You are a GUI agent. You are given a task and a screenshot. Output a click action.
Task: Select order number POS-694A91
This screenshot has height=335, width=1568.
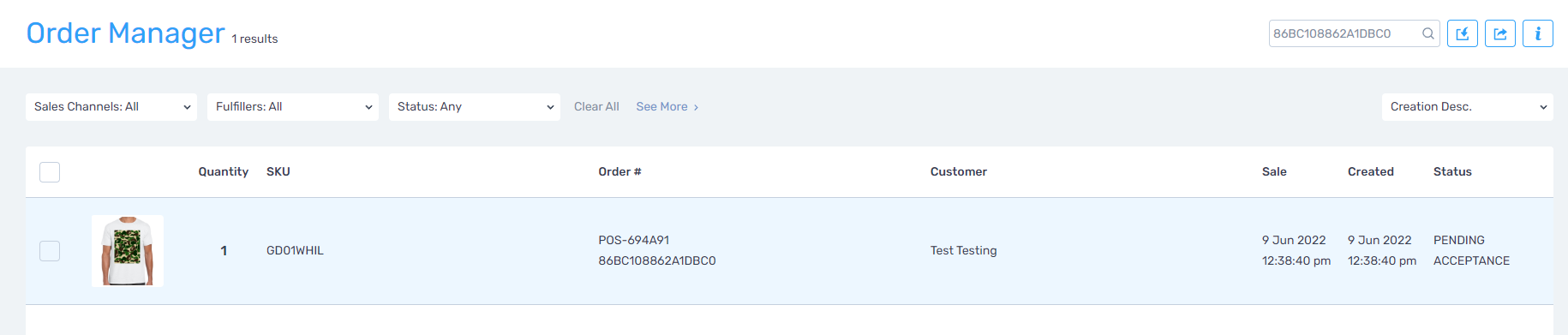tap(634, 241)
